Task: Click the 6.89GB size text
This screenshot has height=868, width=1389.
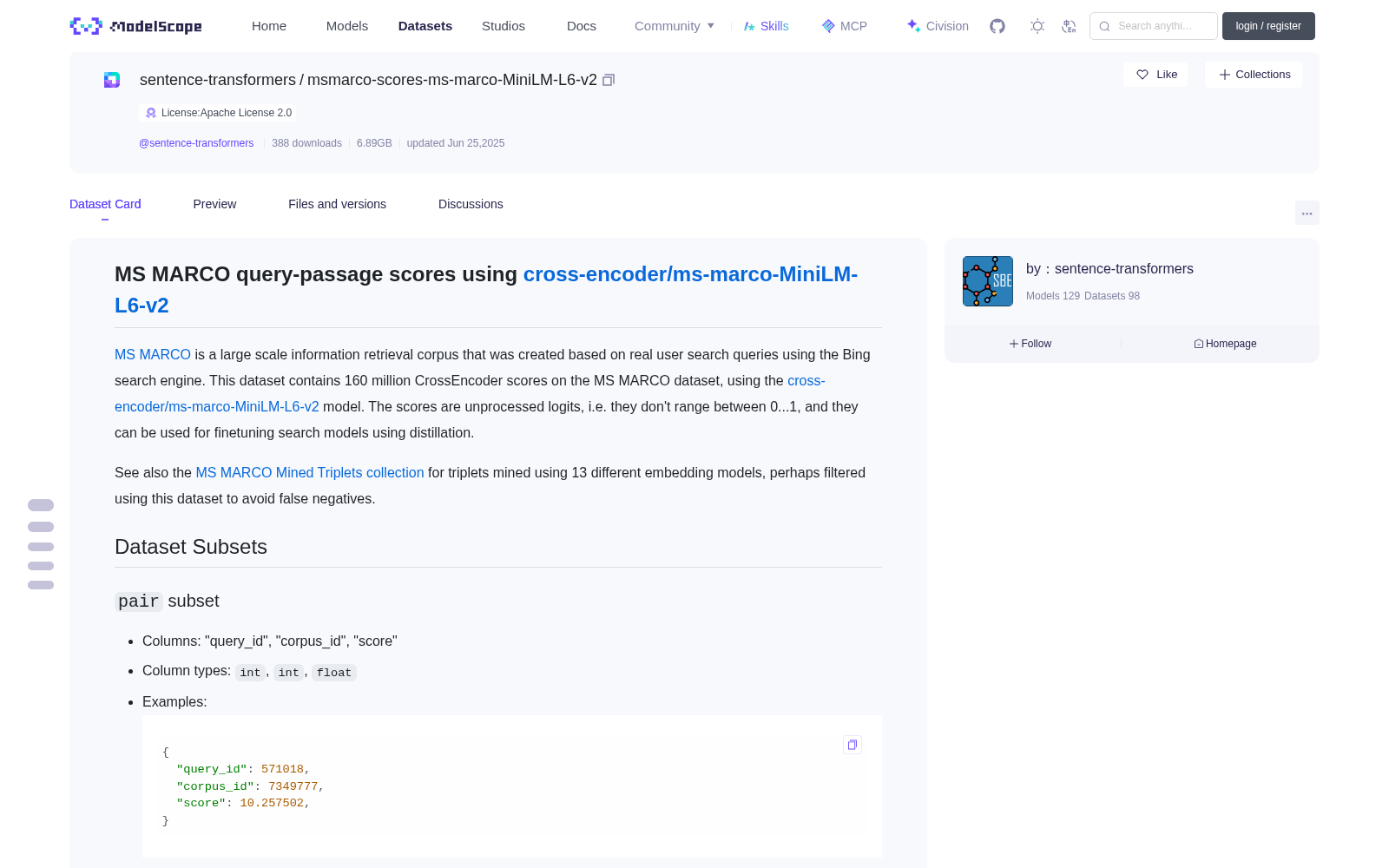Action: tap(374, 143)
